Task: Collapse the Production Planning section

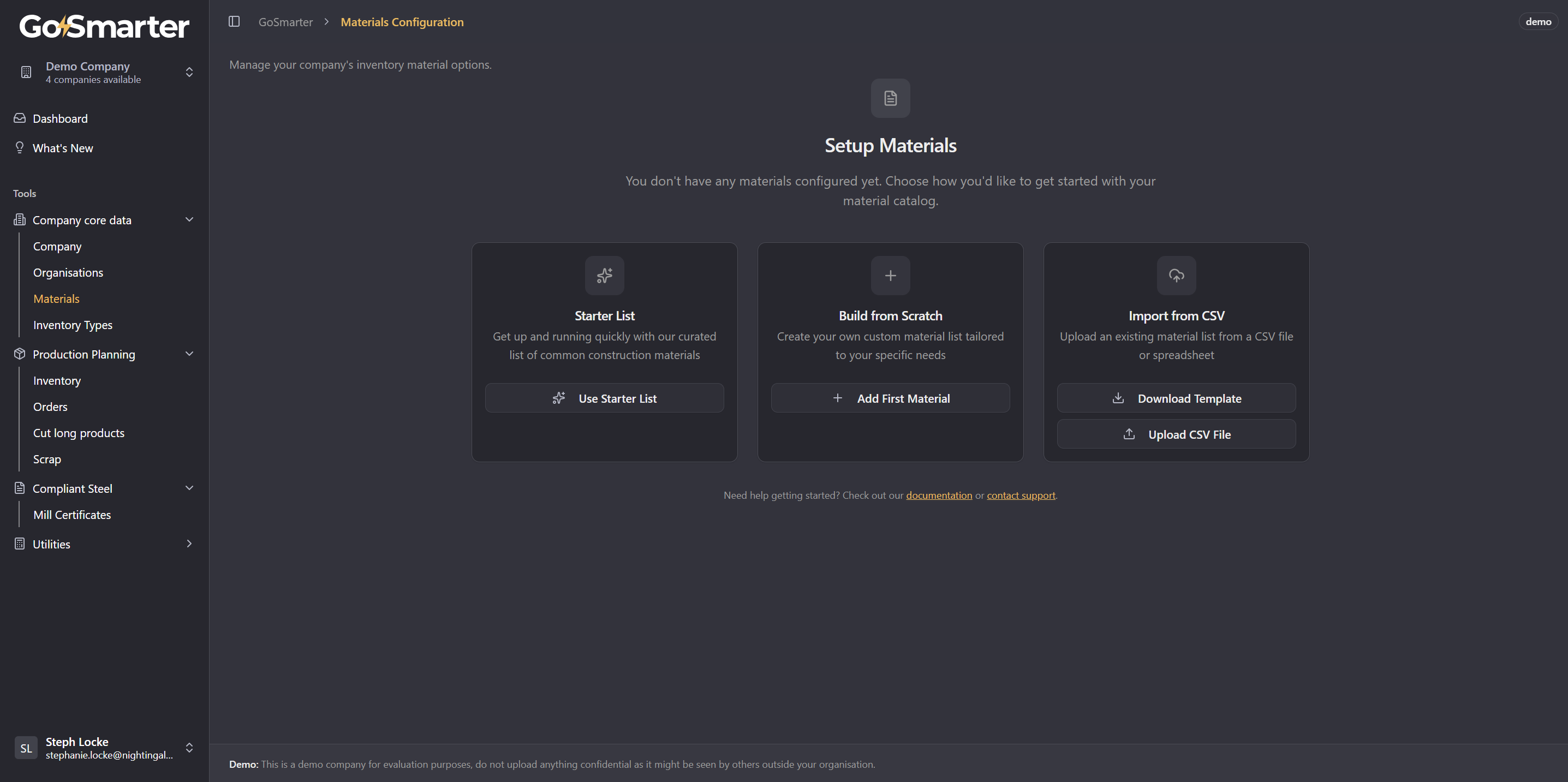Action: pyautogui.click(x=189, y=354)
